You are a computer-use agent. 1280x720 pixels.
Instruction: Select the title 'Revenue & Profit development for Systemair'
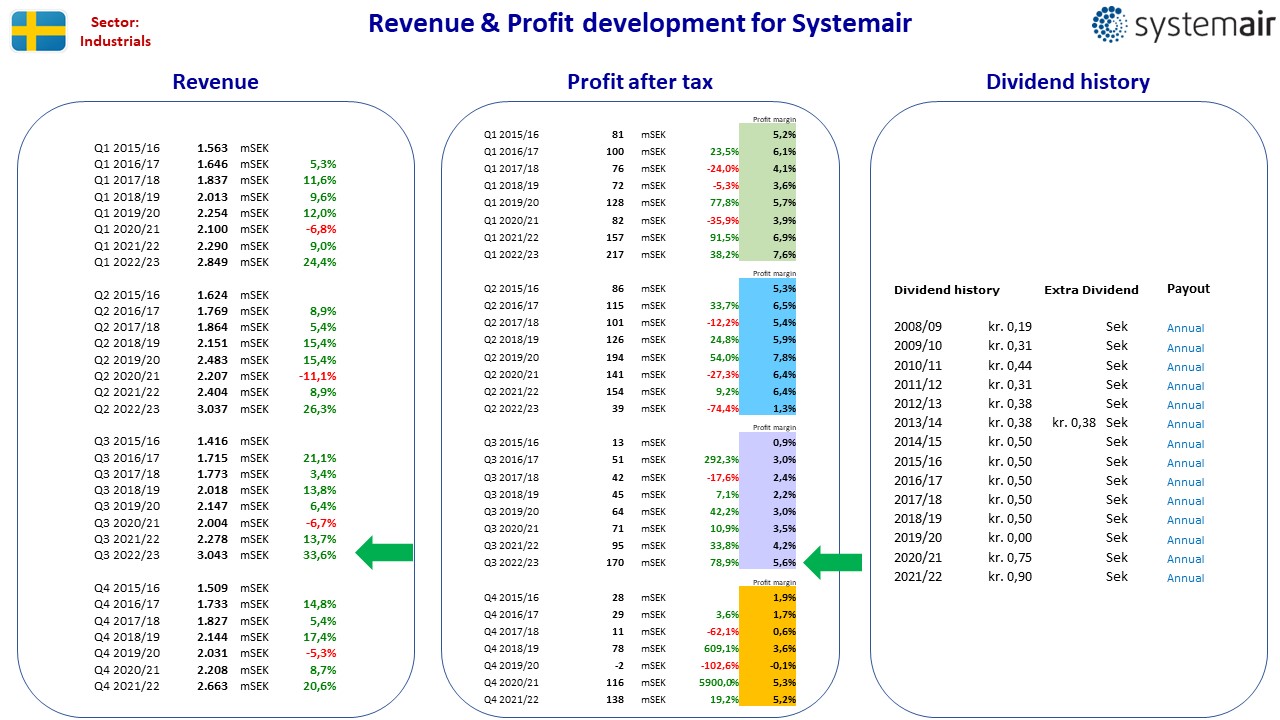(640, 23)
